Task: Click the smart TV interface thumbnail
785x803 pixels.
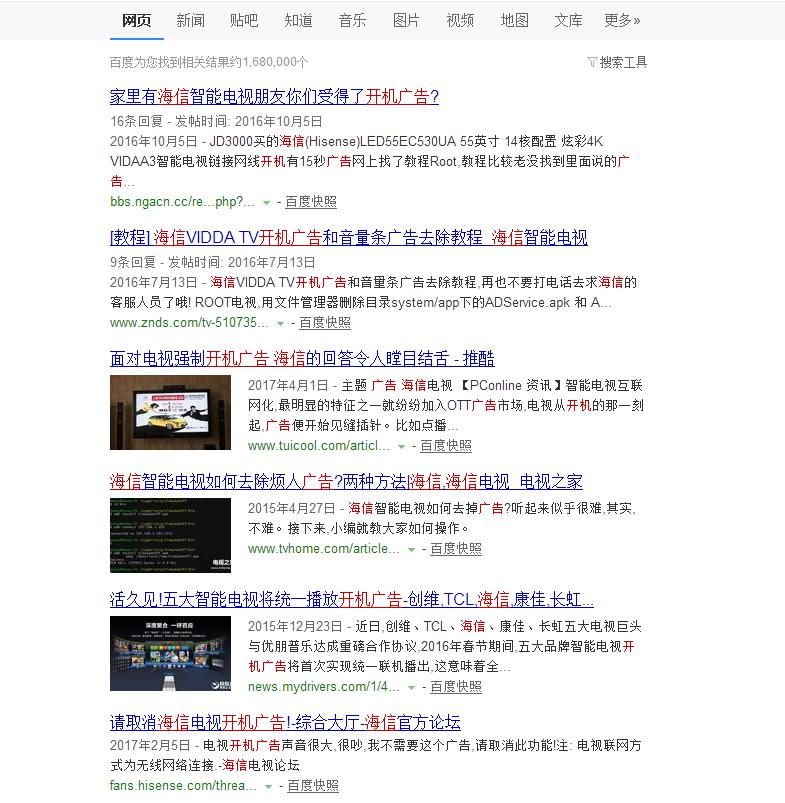Action: (171, 653)
